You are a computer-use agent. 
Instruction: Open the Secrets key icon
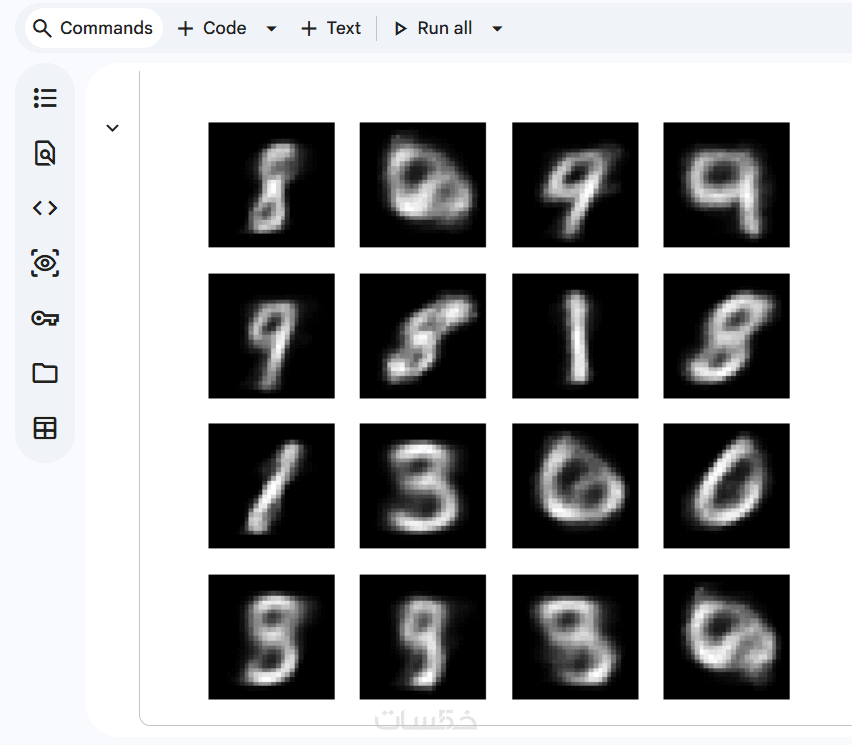pos(45,318)
